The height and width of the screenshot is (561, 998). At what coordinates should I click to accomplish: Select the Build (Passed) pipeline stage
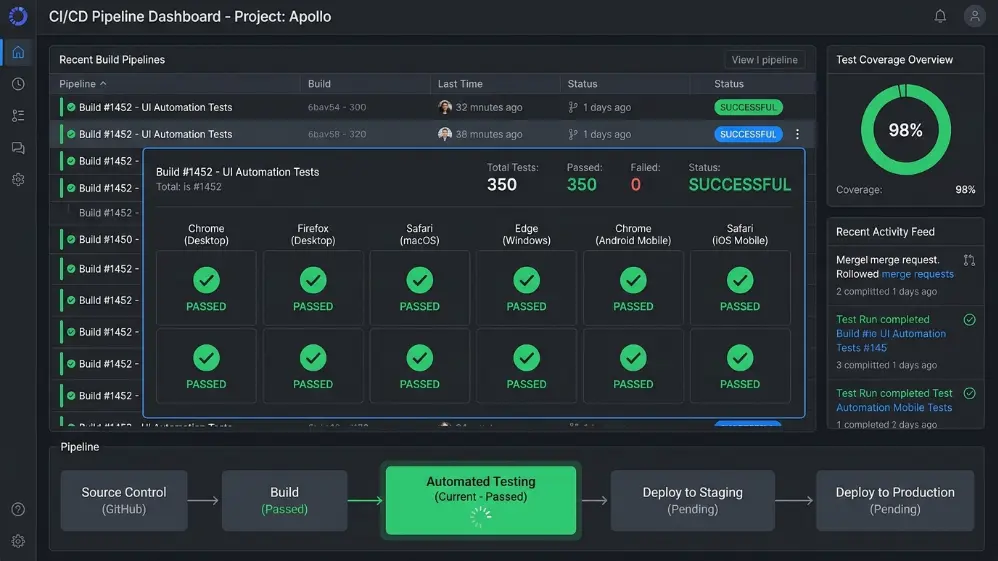[285, 501]
